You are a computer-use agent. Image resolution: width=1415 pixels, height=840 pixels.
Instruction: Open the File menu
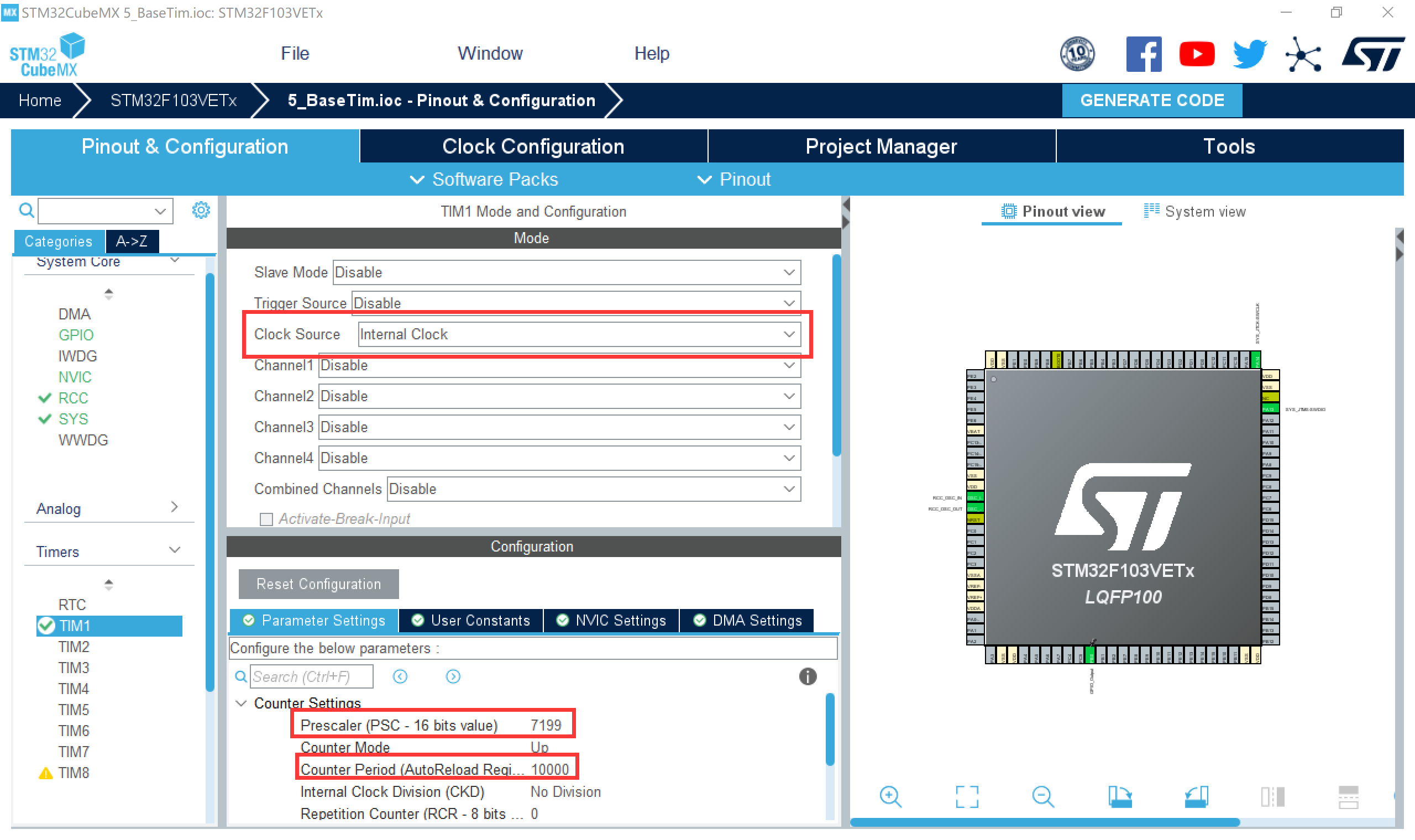coord(295,53)
